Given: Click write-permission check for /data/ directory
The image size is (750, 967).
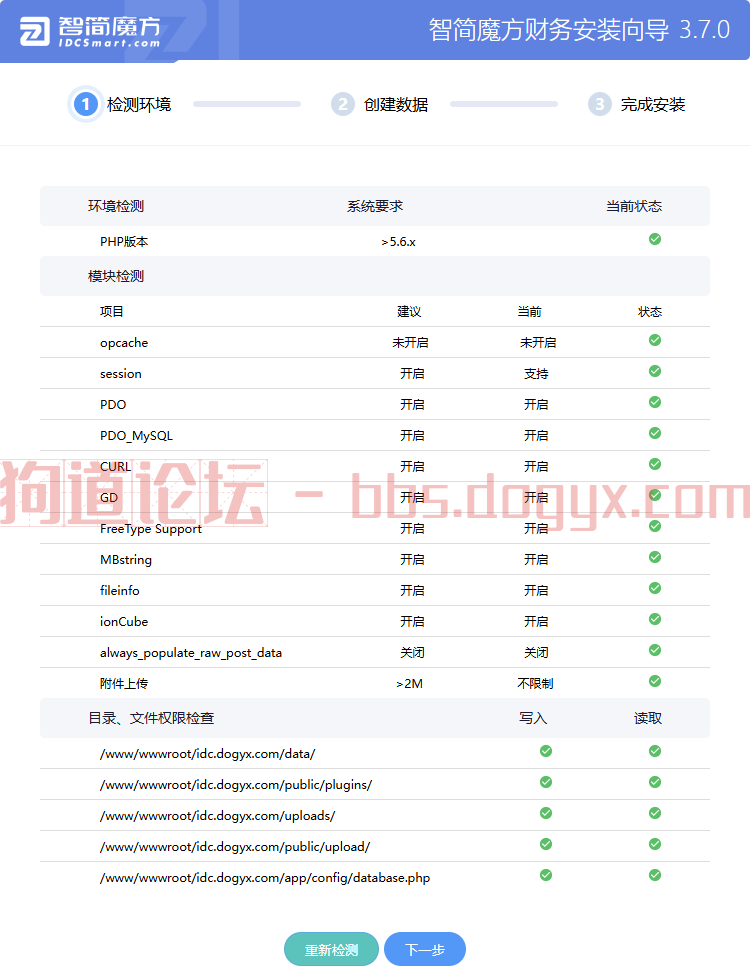Looking at the screenshot, I should 546,751.
